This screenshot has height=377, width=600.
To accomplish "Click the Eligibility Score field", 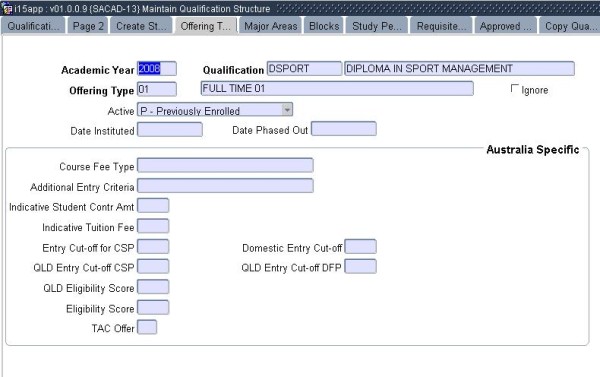I will (x=153, y=307).
